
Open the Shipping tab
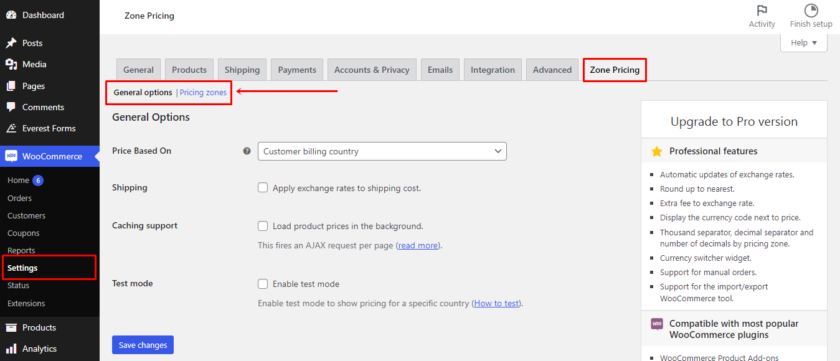pos(242,70)
